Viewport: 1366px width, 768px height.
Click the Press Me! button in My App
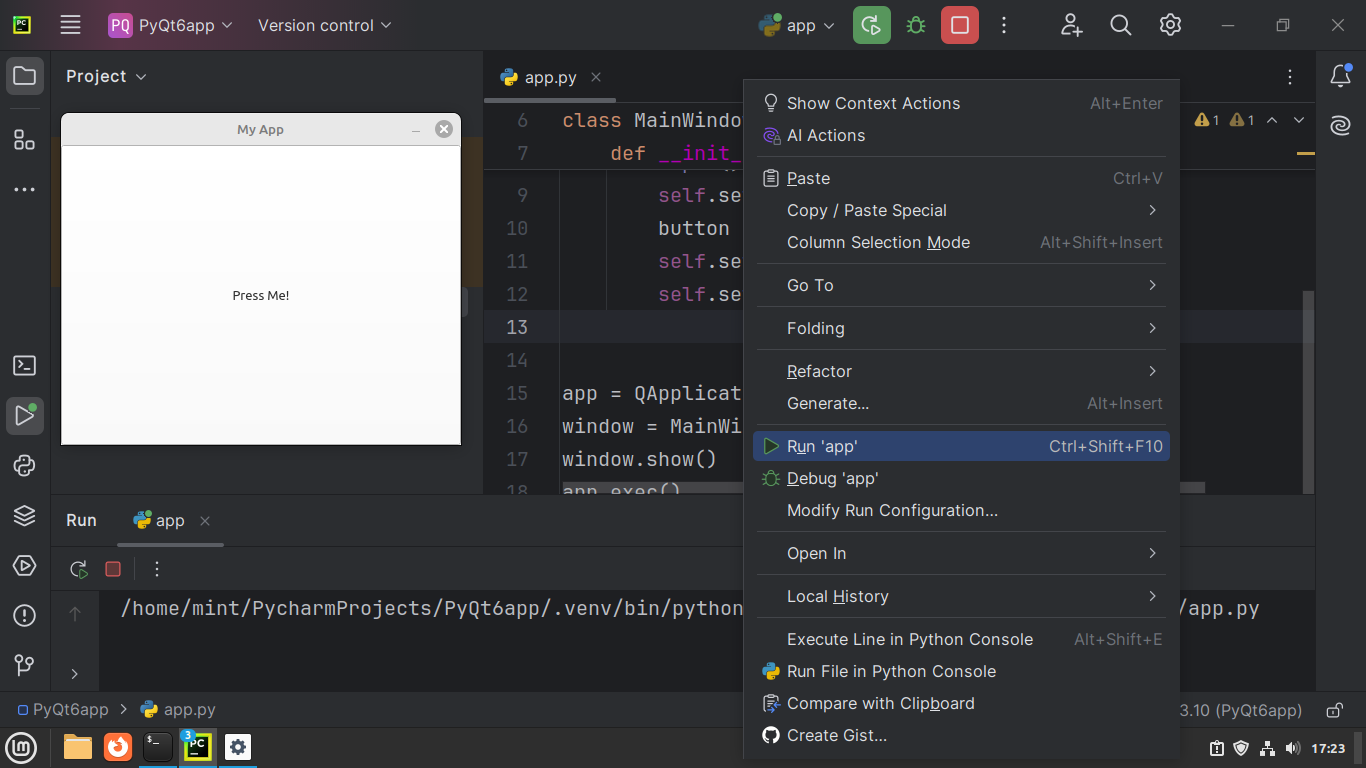pos(261,296)
